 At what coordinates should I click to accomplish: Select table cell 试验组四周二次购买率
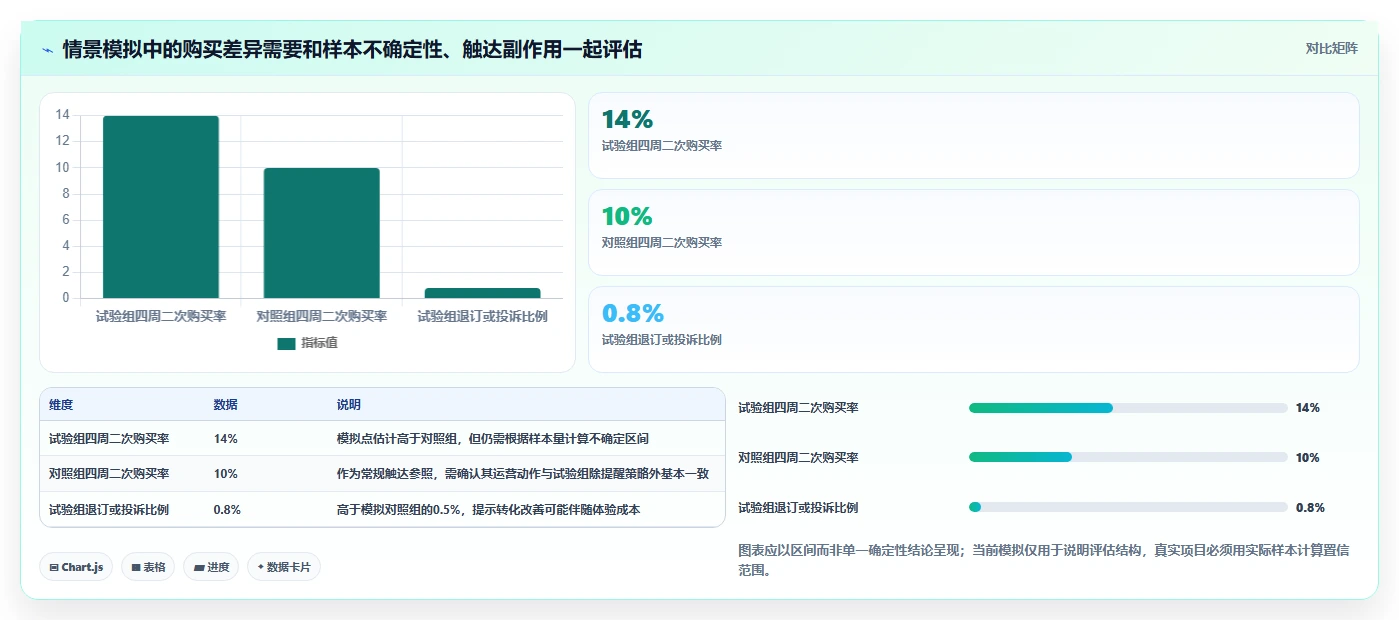click(x=109, y=439)
